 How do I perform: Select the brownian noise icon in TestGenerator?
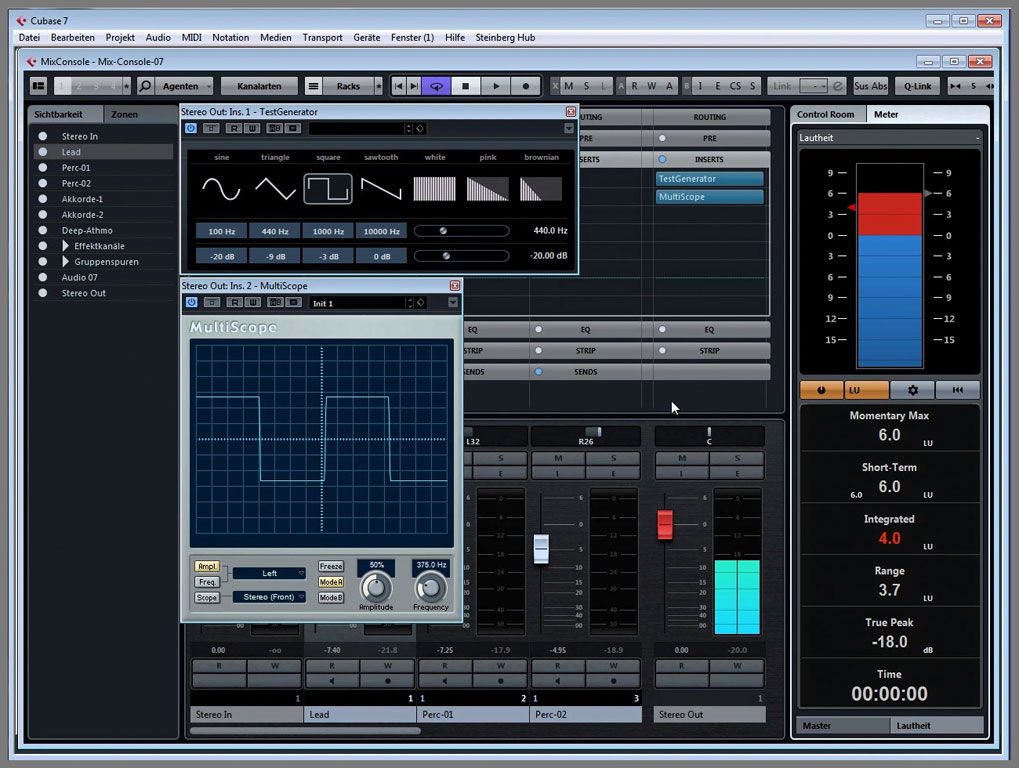(541, 189)
